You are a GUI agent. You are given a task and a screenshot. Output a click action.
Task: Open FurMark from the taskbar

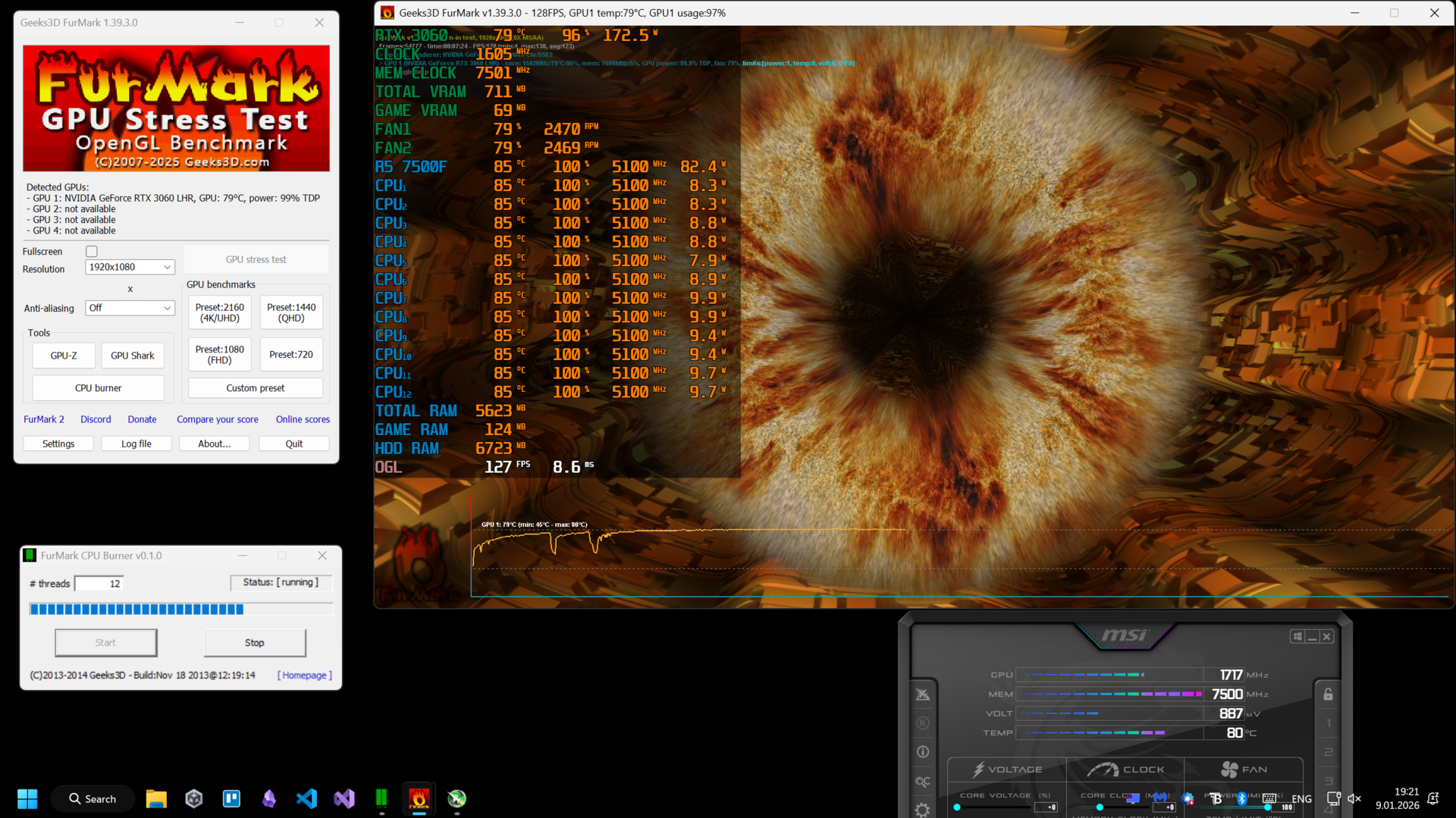[419, 799]
